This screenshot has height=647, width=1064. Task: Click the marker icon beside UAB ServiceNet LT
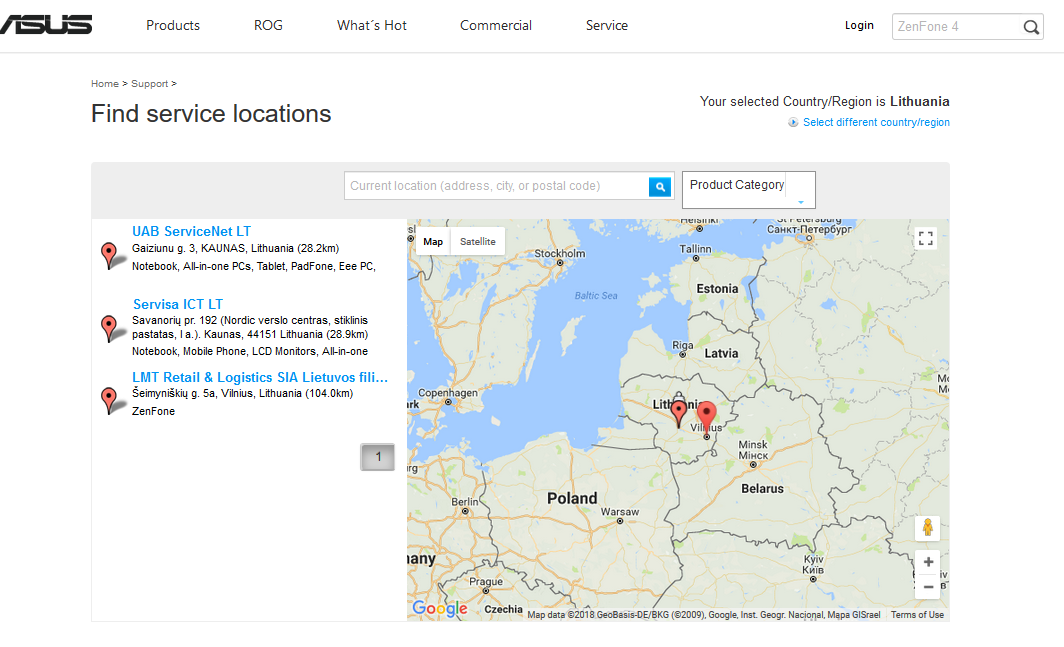111,255
